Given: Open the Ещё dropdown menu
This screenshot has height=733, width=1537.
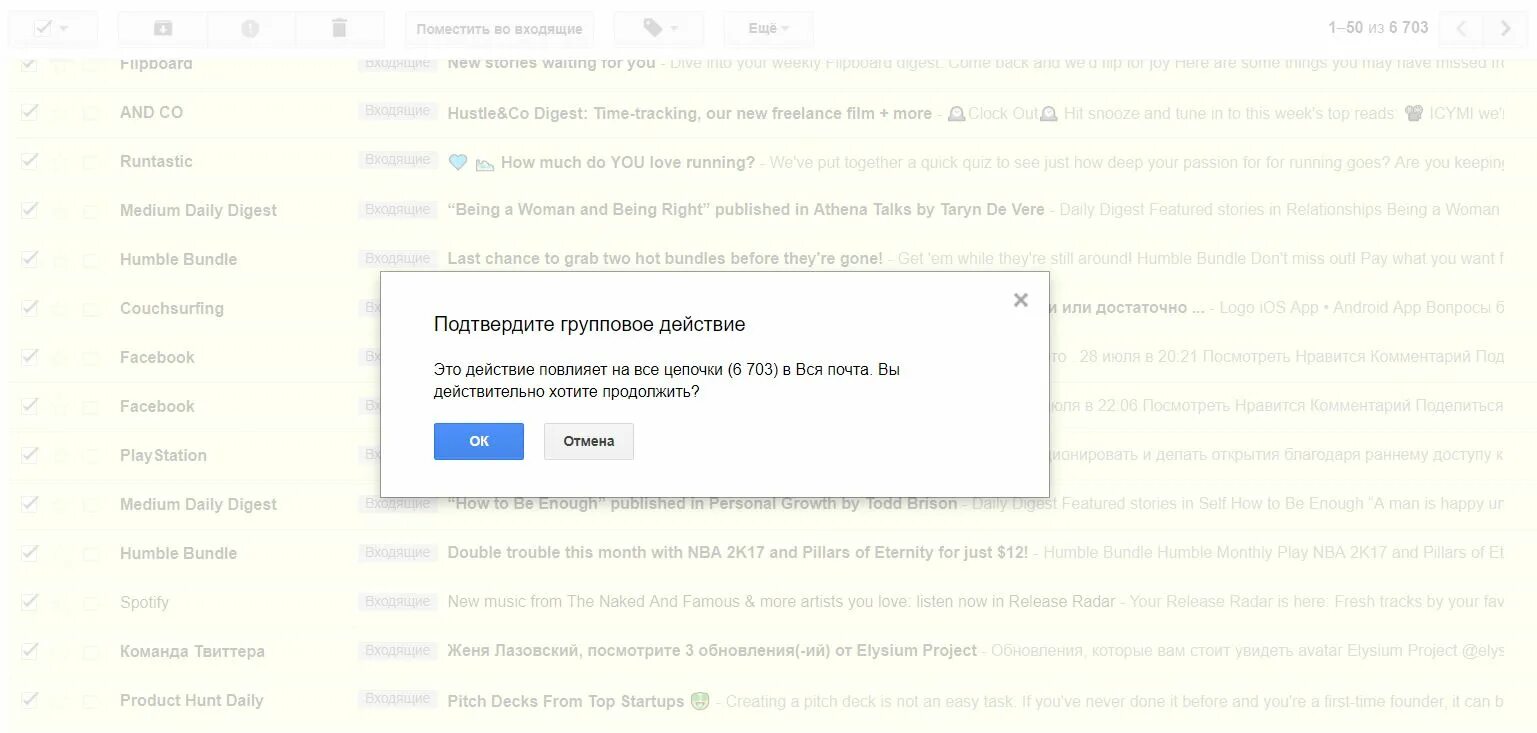Looking at the screenshot, I should tap(768, 29).
